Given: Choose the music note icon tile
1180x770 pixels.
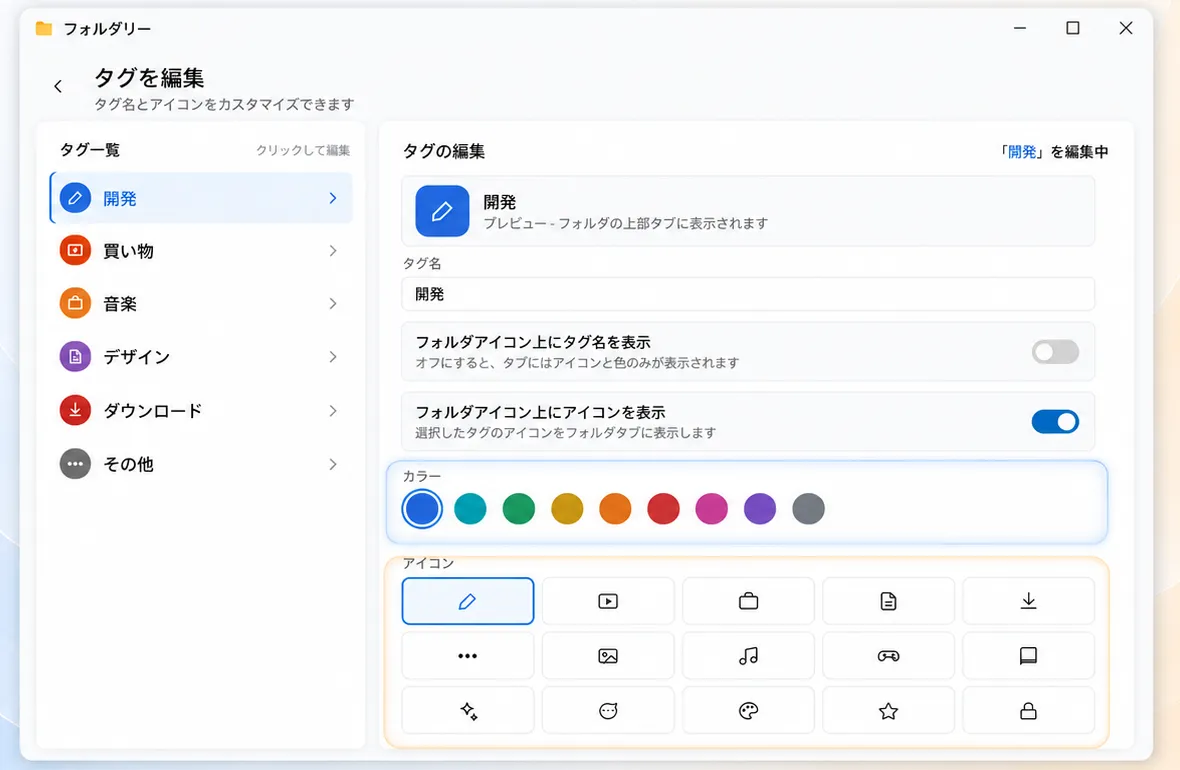Looking at the screenshot, I should 748,656.
